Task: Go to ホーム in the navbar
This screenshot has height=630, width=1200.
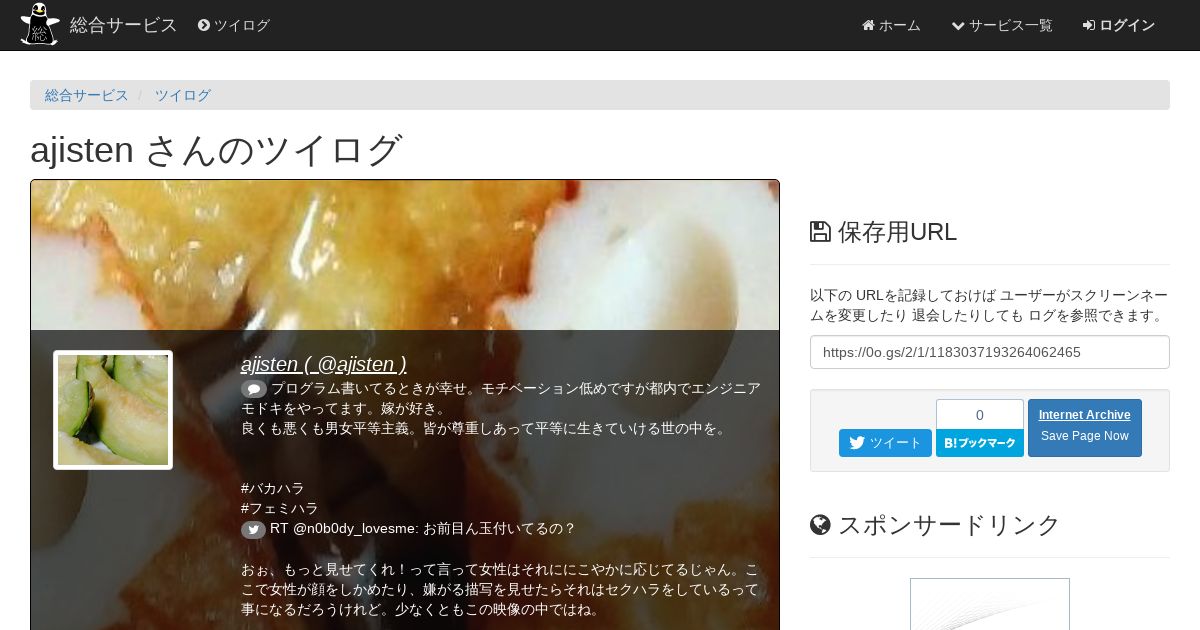Action: pos(891,25)
